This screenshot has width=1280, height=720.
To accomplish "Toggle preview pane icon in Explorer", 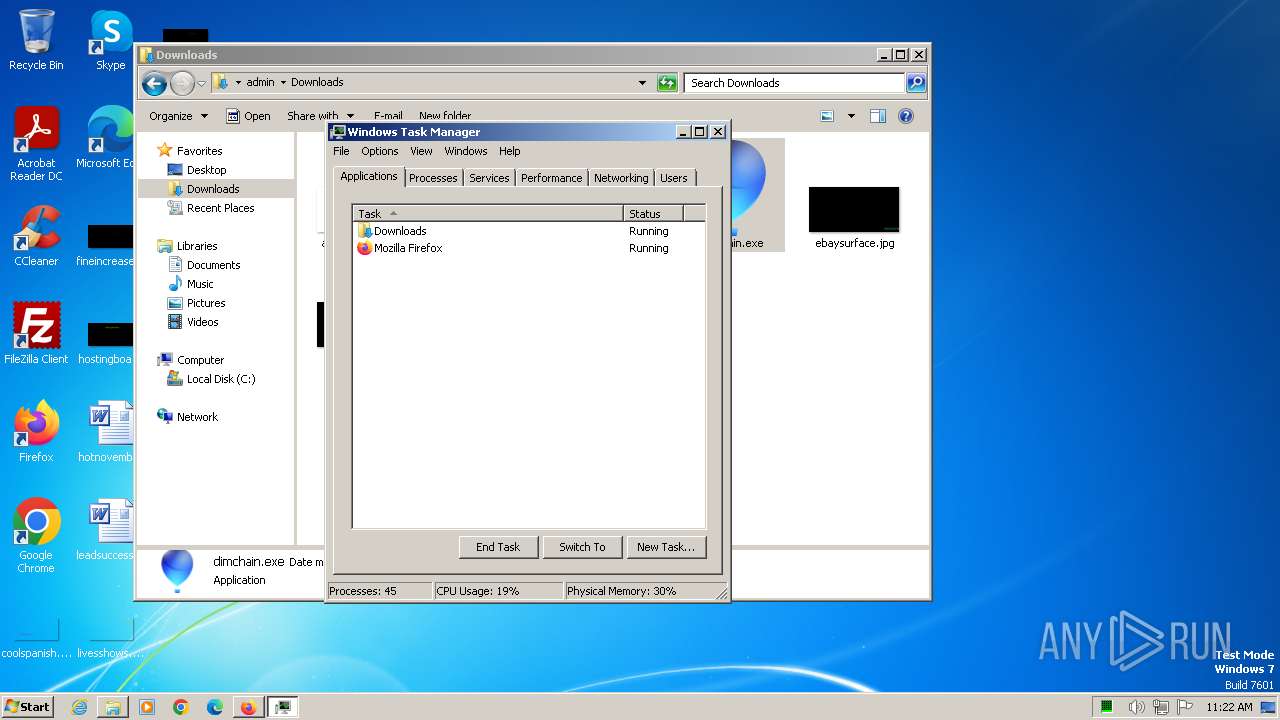I will pyautogui.click(x=877, y=116).
